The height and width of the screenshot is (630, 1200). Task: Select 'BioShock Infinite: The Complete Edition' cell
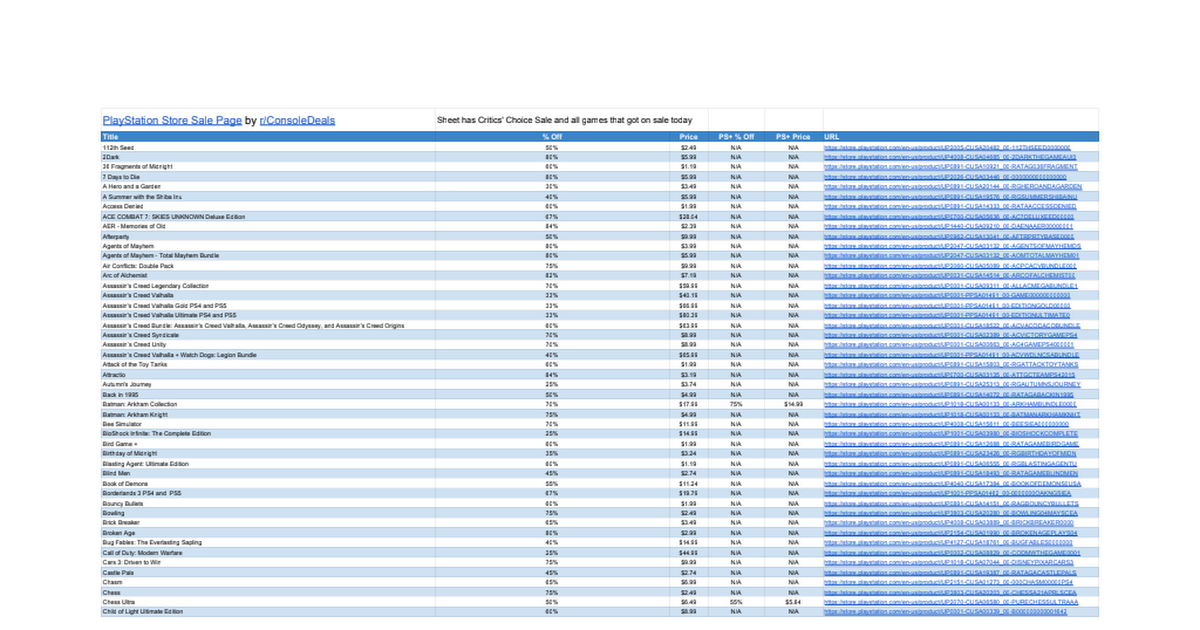269,433
